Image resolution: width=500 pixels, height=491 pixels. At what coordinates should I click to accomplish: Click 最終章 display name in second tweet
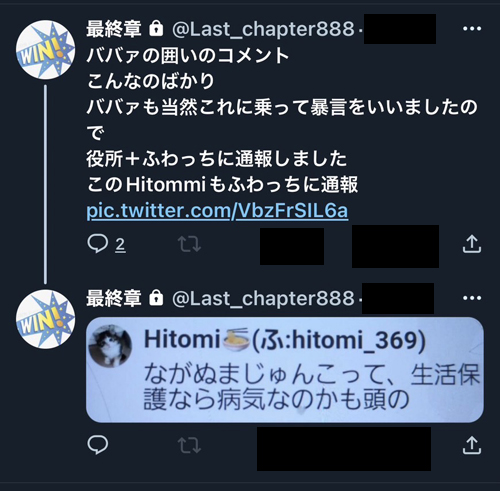[114, 298]
